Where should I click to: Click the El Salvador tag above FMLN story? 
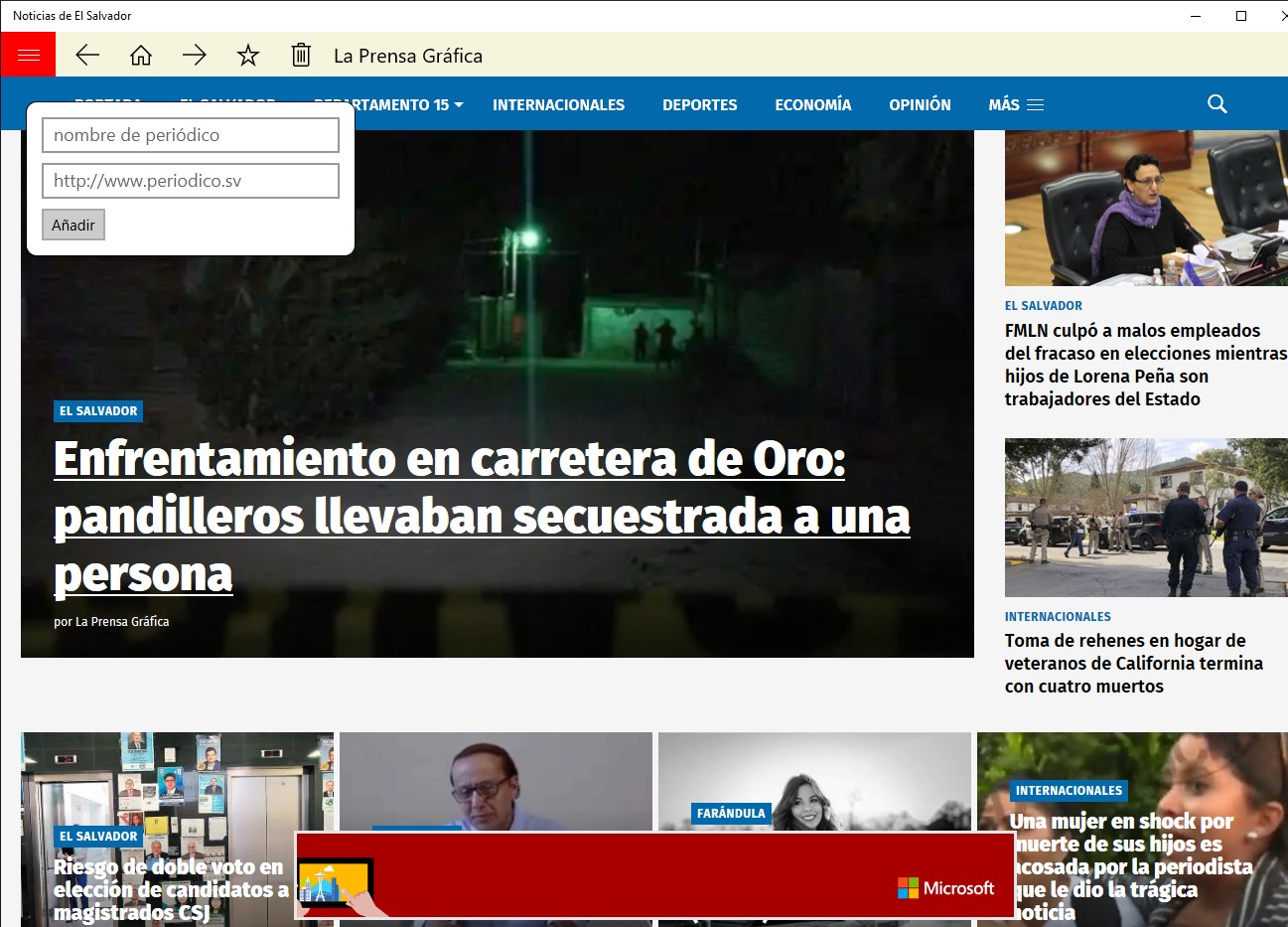coord(1044,306)
